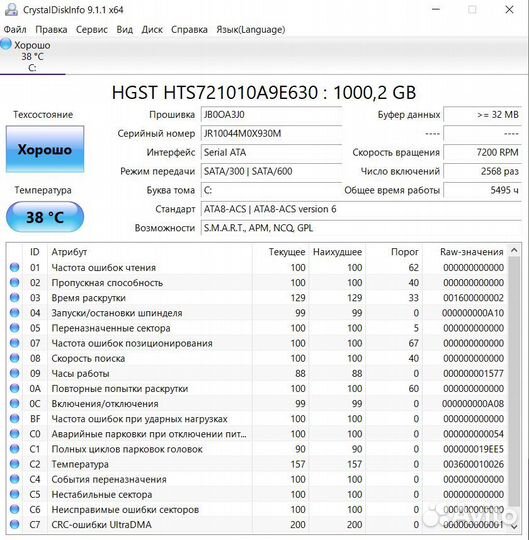The height and width of the screenshot is (540, 529).
Task: Click the status orb for Скорость поиска
Action: tap(14, 358)
